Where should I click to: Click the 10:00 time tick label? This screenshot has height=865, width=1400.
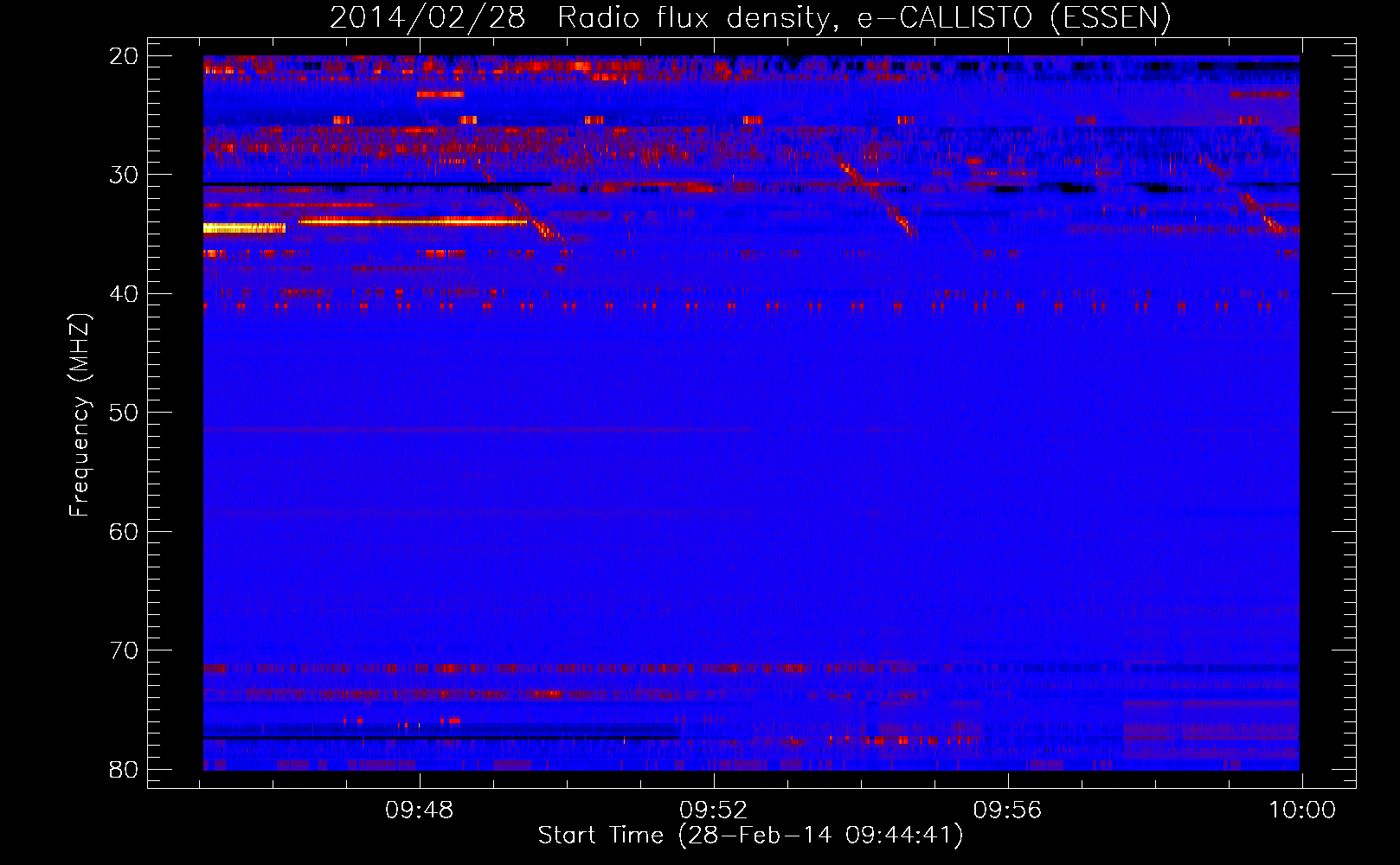tap(1302, 811)
